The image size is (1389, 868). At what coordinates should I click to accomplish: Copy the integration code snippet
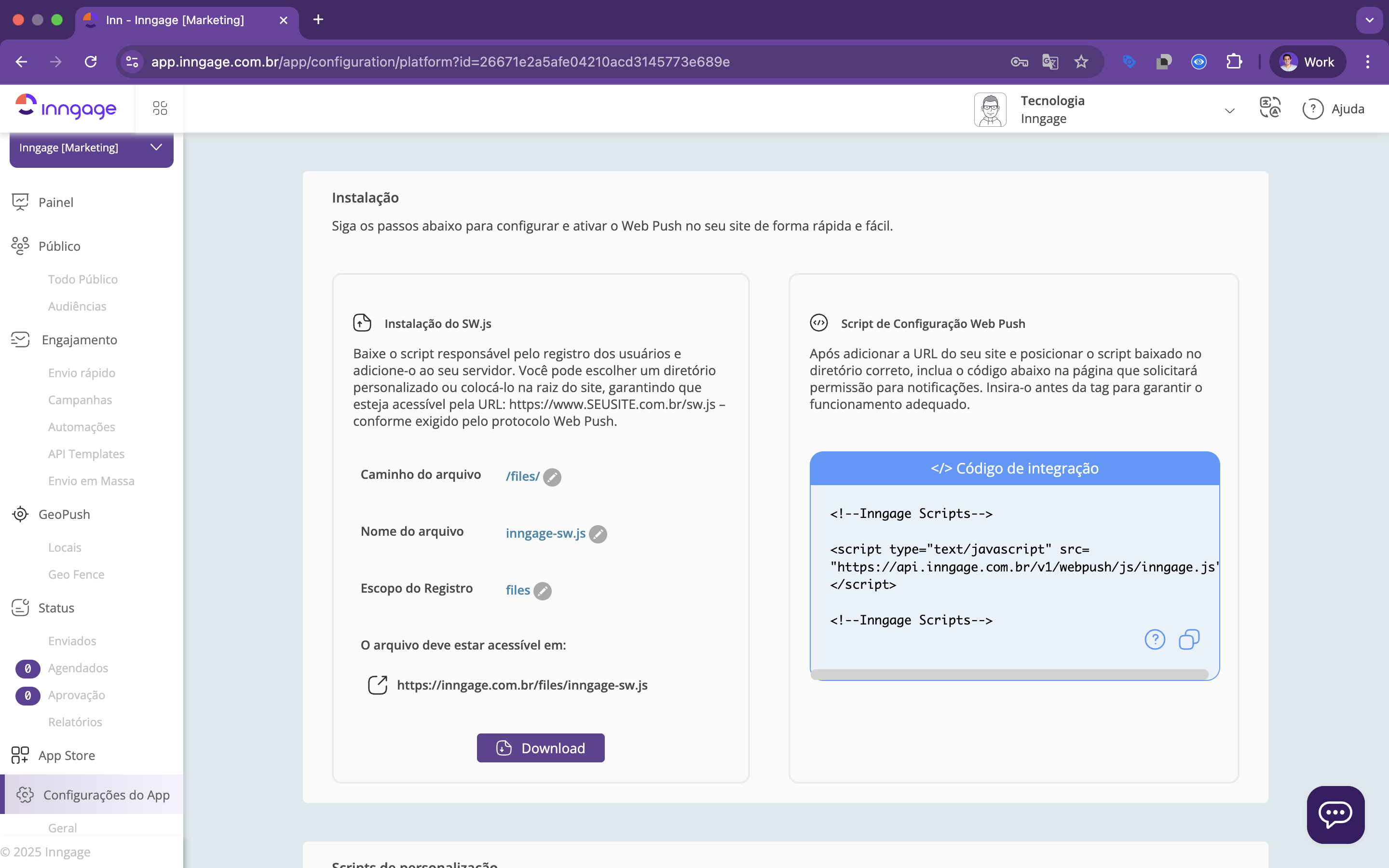click(x=1189, y=639)
